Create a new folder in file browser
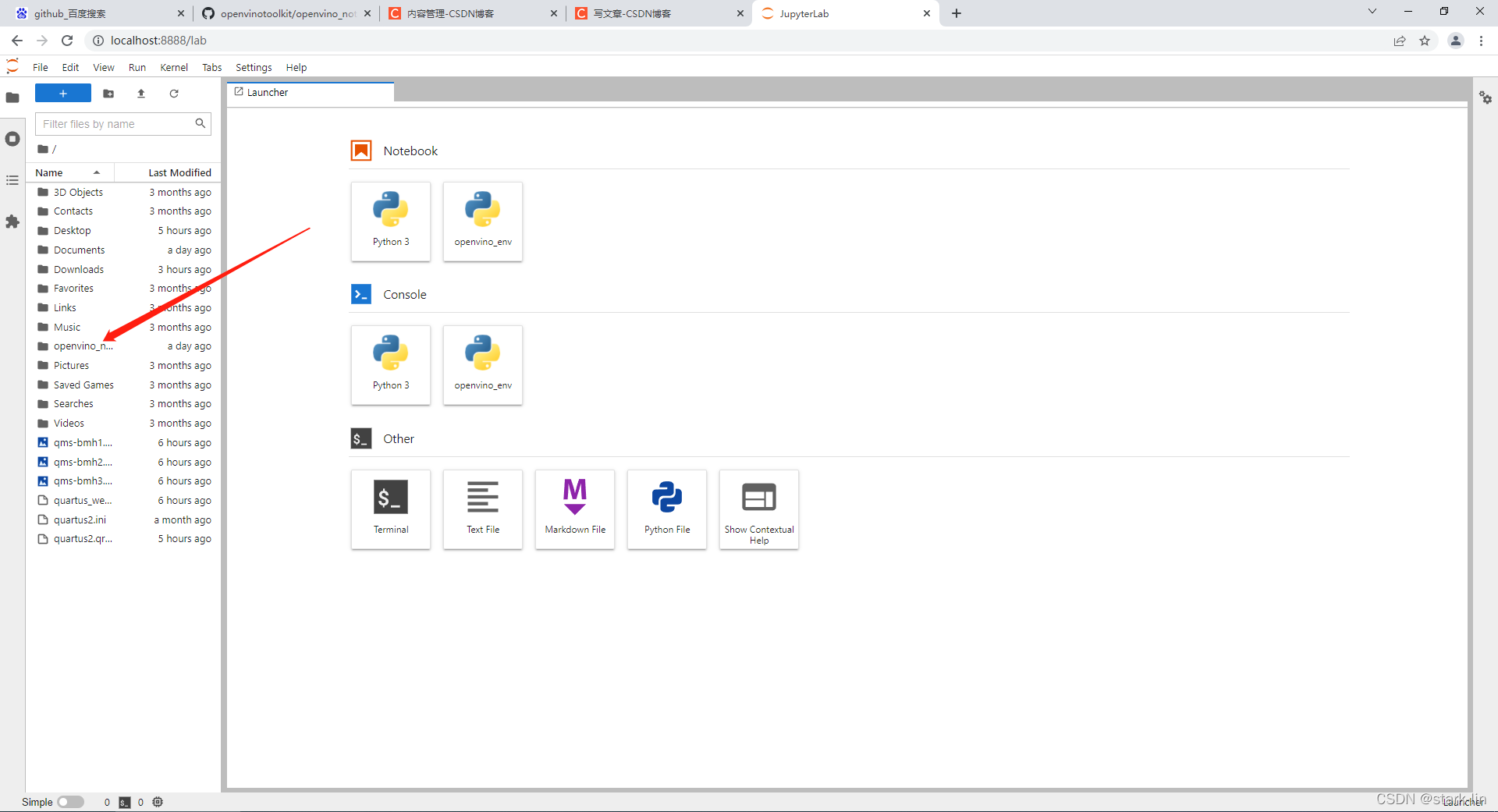Image resolution: width=1498 pixels, height=812 pixels. click(108, 94)
